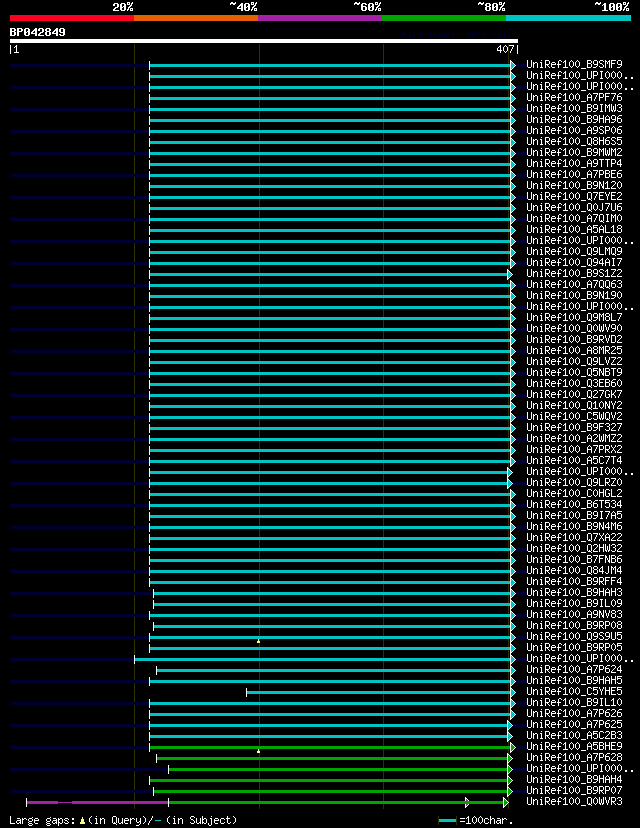Click the yellow gap marker in A5BHE9 row
The width and height of the screenshot is (640, 828).
[258, 751]
